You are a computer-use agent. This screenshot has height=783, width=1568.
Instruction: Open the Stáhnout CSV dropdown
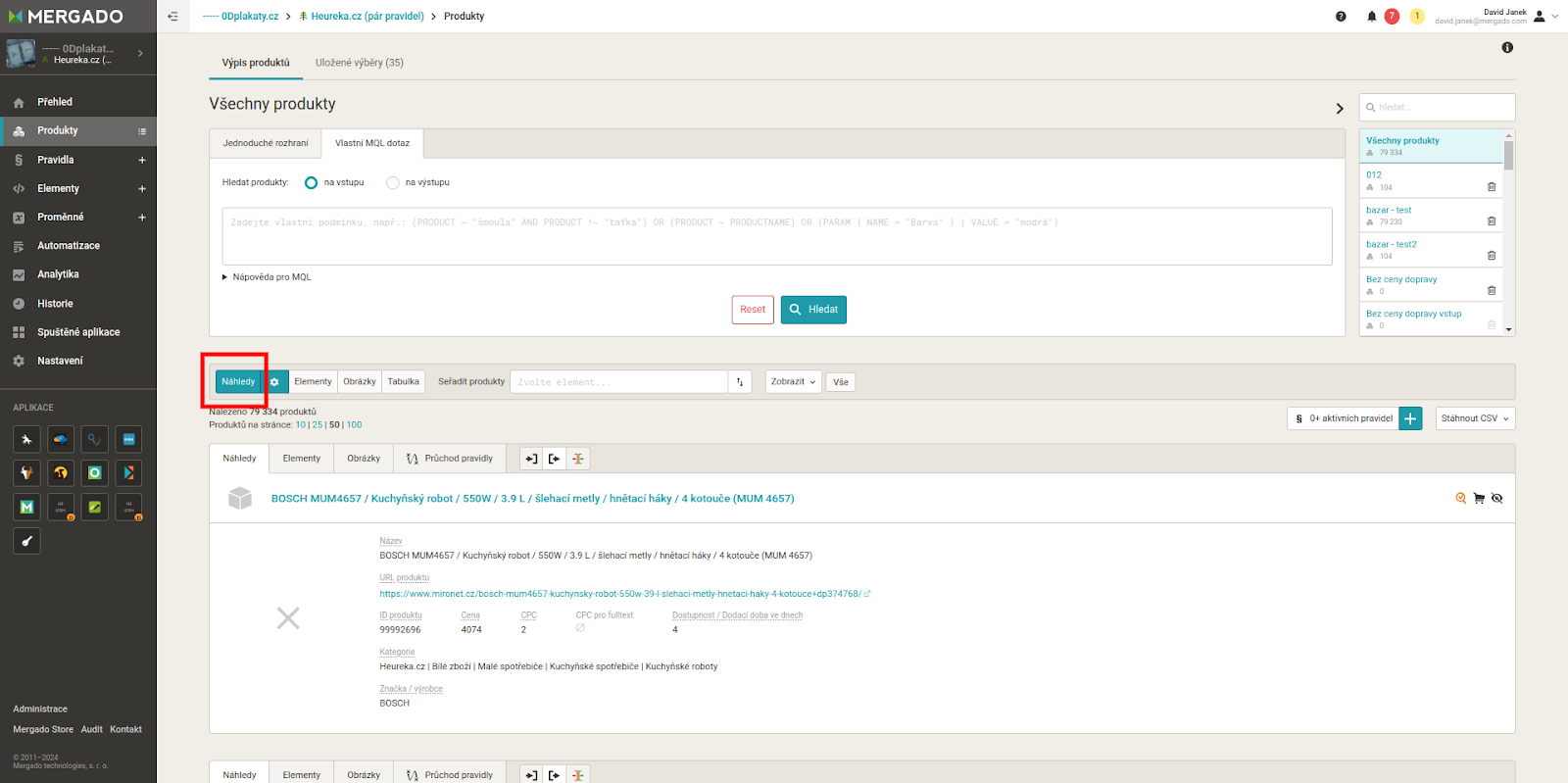point(1475,418)
